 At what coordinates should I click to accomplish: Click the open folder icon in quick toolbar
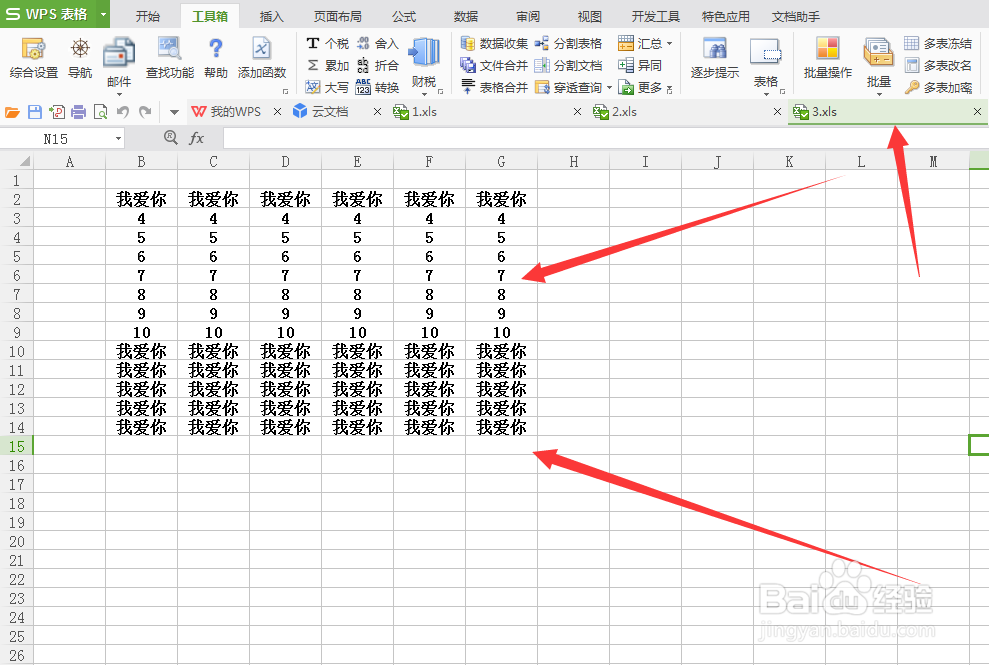tap(12, 112)
